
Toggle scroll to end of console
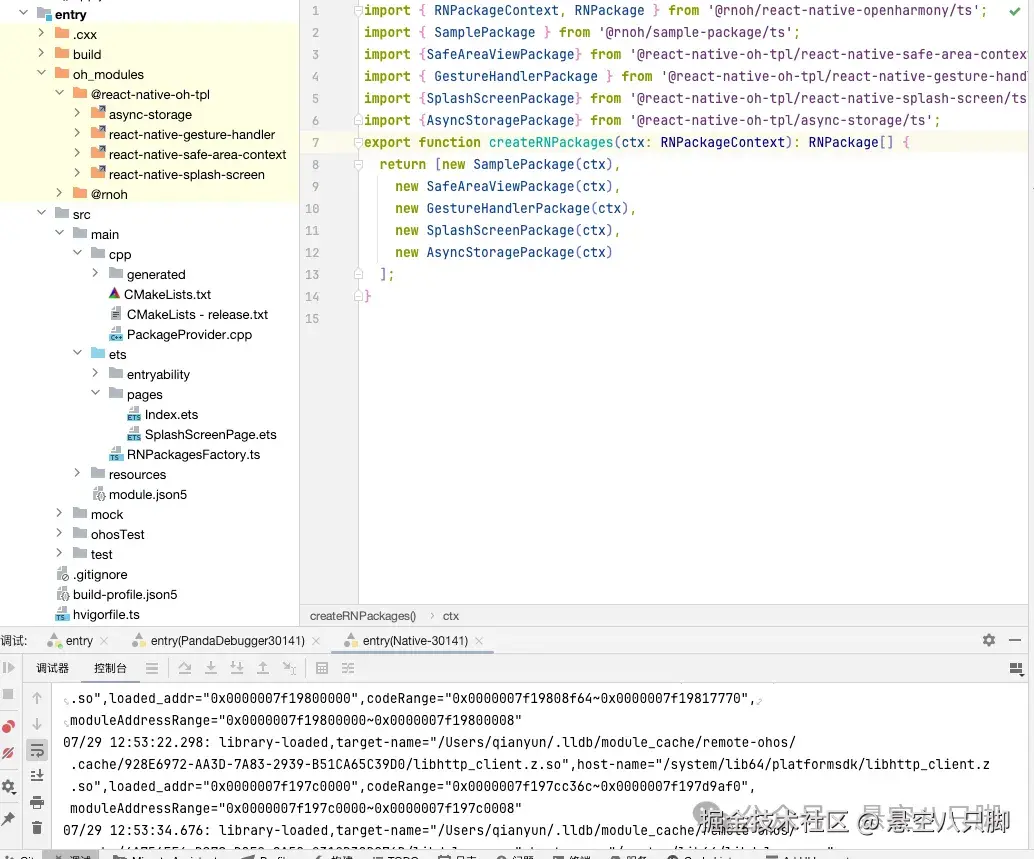(37, 775)
